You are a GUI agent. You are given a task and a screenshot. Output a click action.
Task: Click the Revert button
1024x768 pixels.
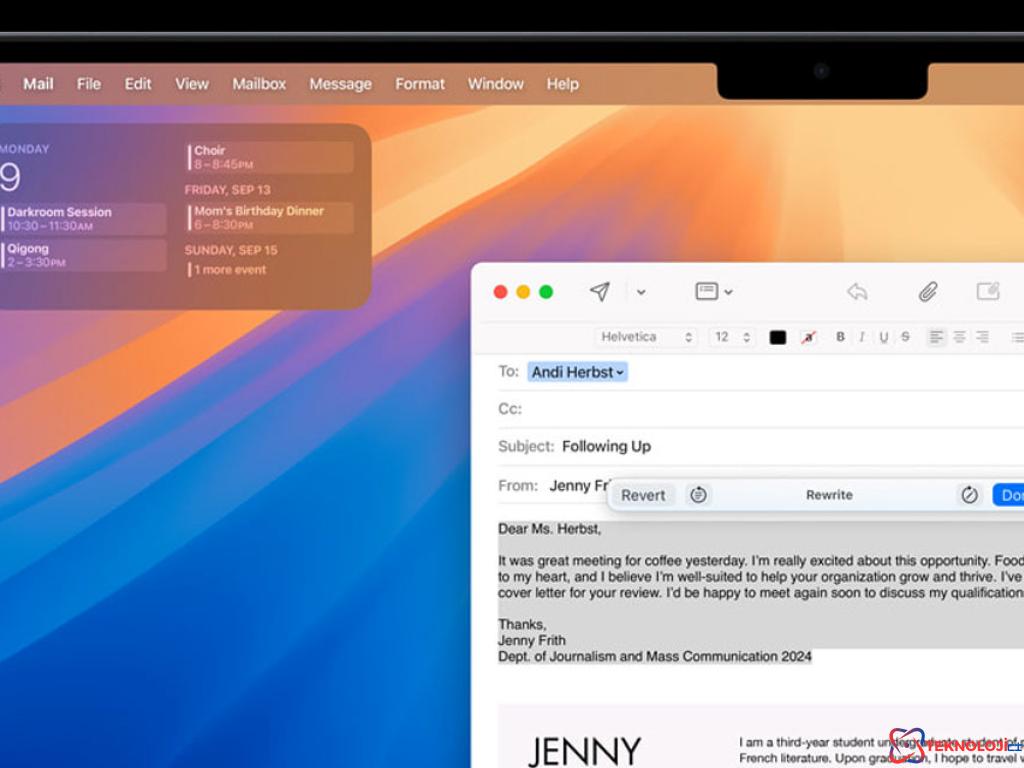click(x=643, y=495)
